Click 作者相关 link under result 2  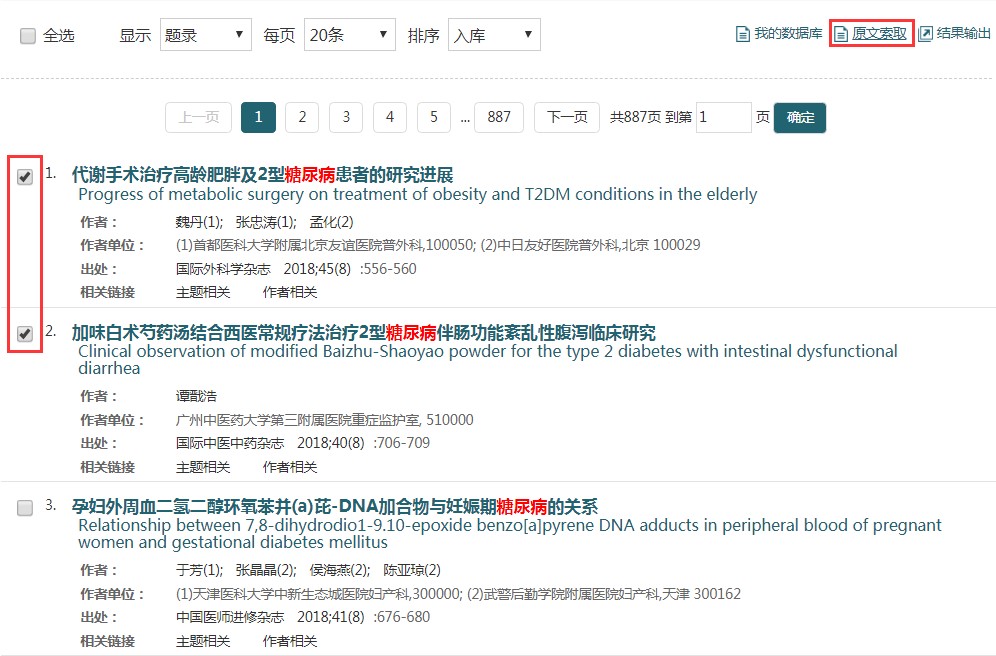point(290,467)
